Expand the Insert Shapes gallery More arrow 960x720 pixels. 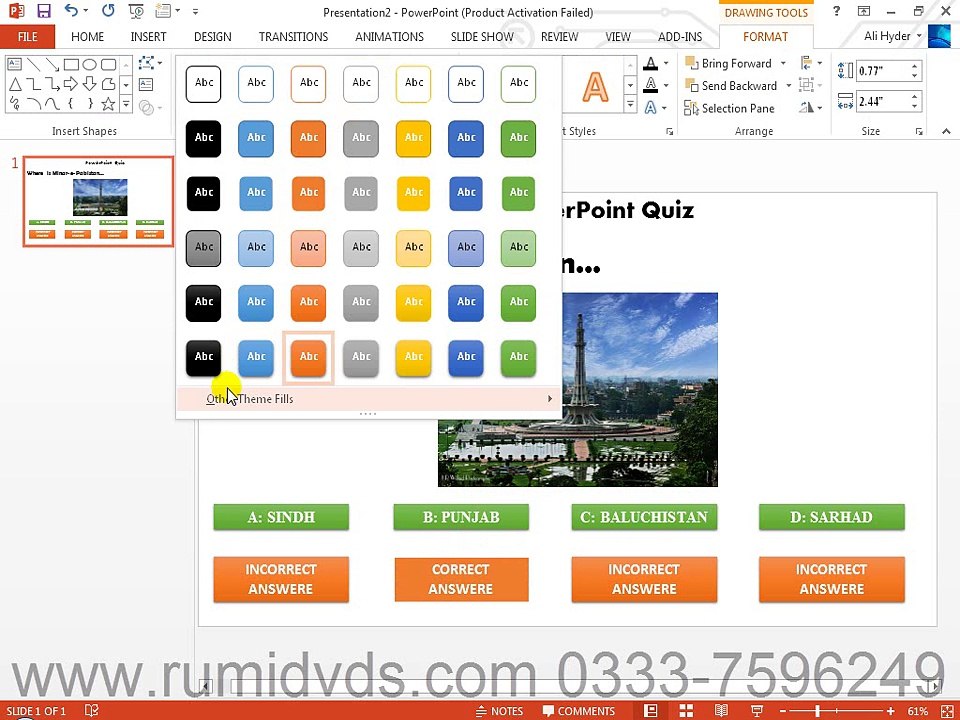[126, 104]
